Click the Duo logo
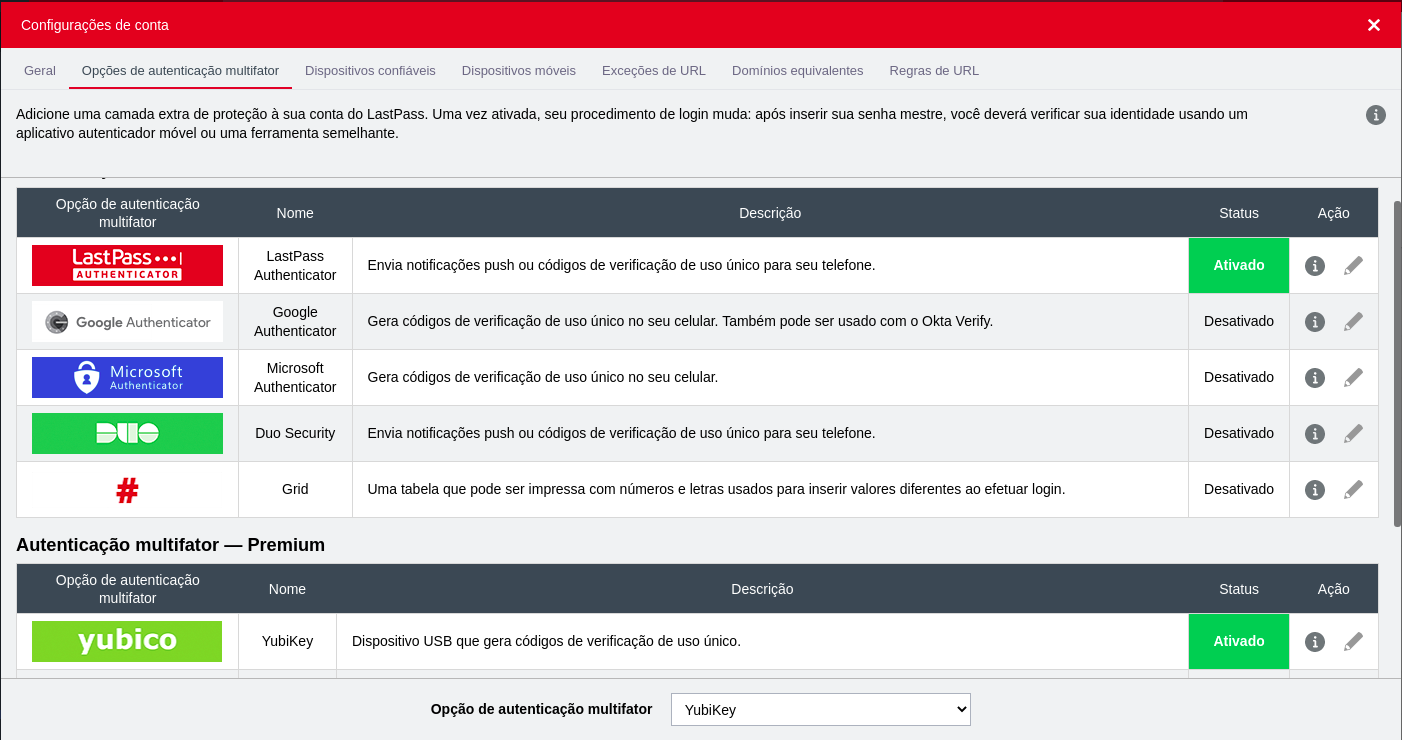The height and width of the screenshot is (740, 1402). pos(127,434)
